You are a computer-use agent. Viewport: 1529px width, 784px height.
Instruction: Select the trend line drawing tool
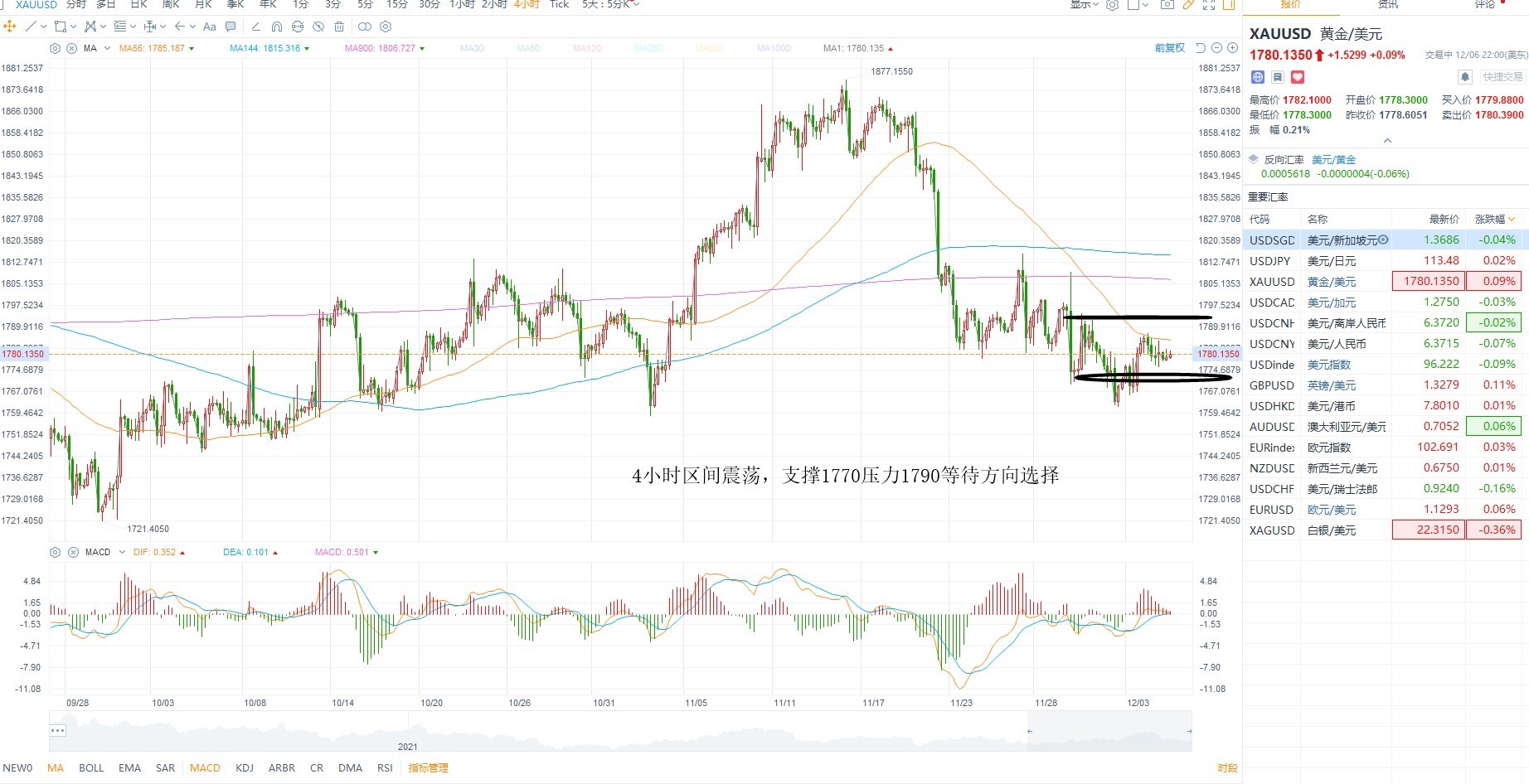(31, 27)
